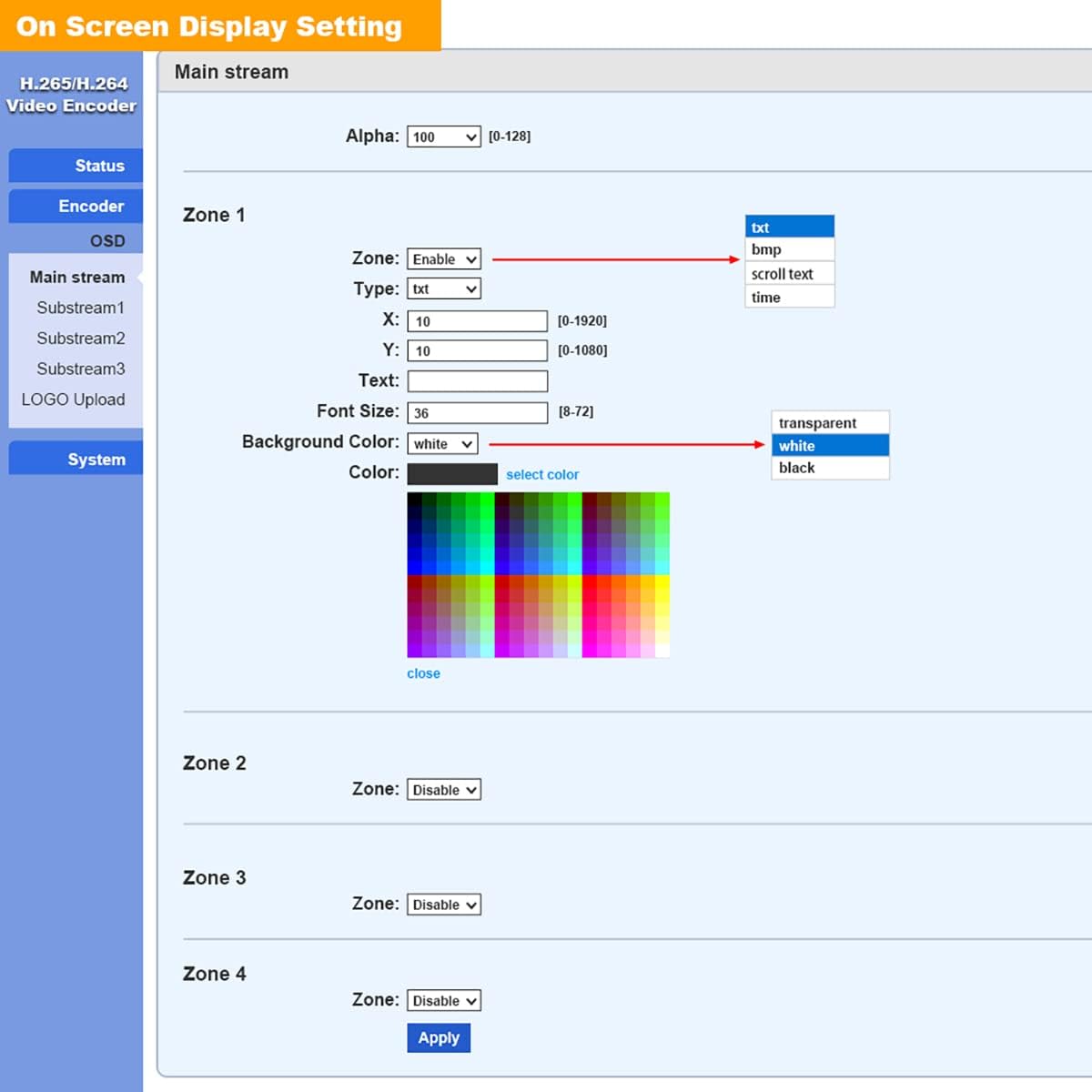Open the LOGO Upload page
This screenshot has height=1092, width=1092.
[74, 399]
